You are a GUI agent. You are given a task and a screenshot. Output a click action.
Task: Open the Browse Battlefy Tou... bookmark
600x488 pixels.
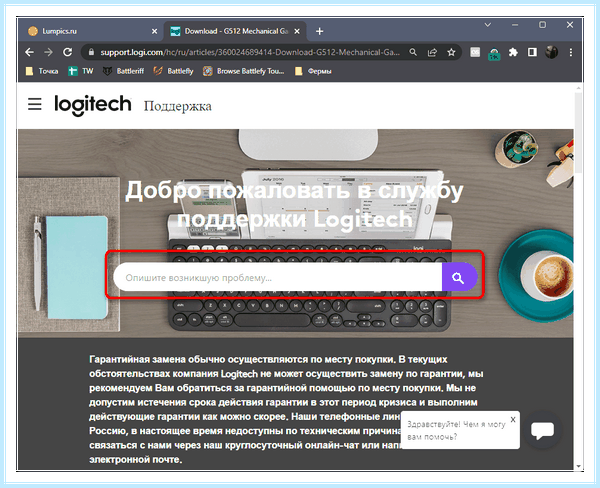[243, 71]
